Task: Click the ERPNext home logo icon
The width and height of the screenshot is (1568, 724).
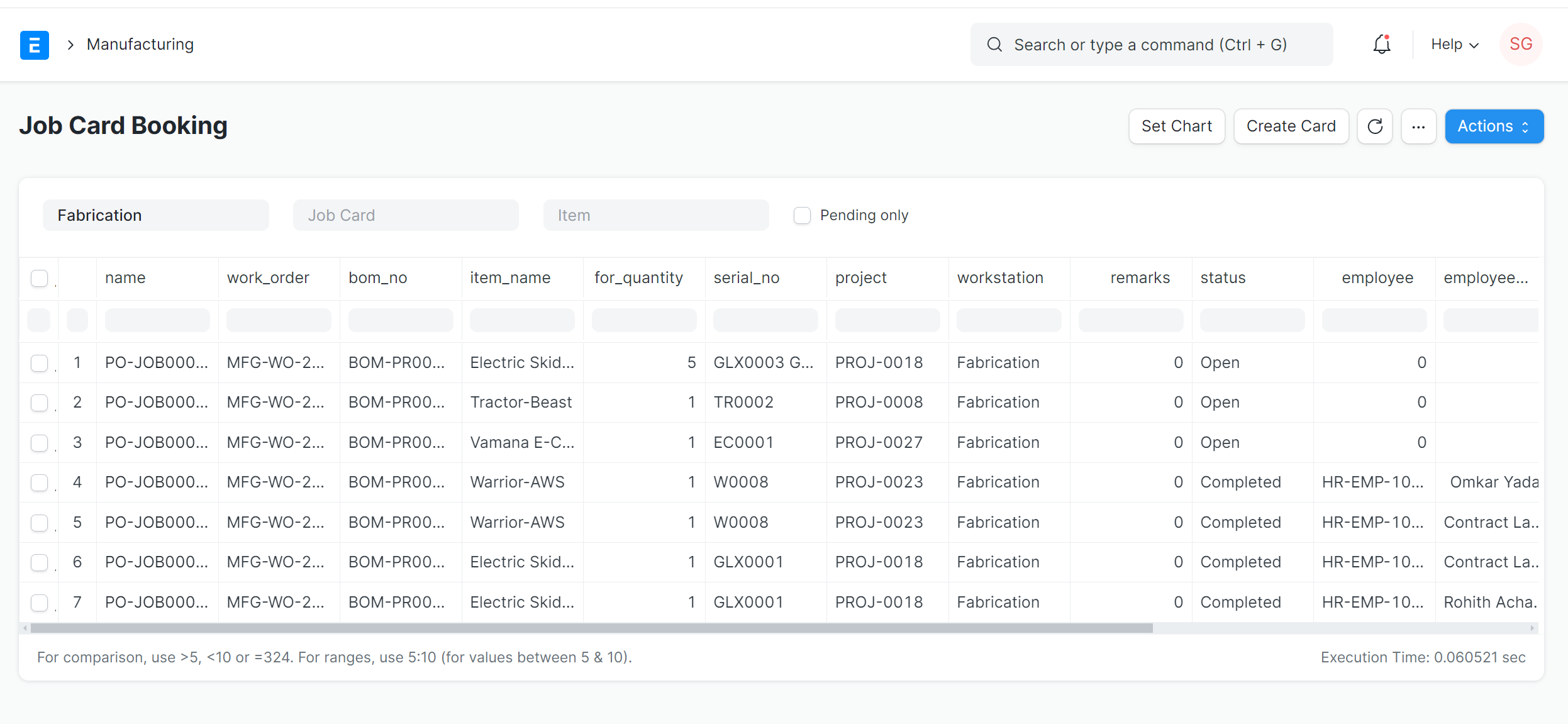Action: (34, 45)
